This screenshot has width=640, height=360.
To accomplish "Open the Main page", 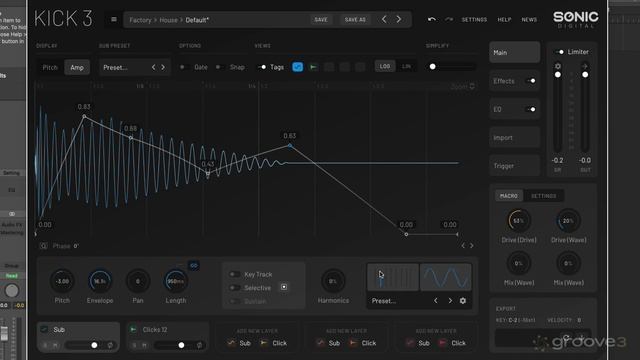I will tap(514, 52).
